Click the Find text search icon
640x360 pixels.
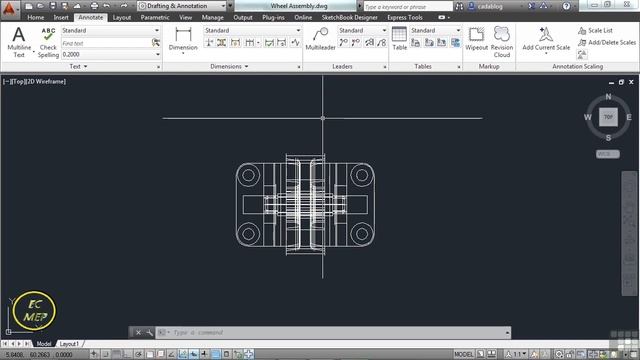[x=156, y=42]
